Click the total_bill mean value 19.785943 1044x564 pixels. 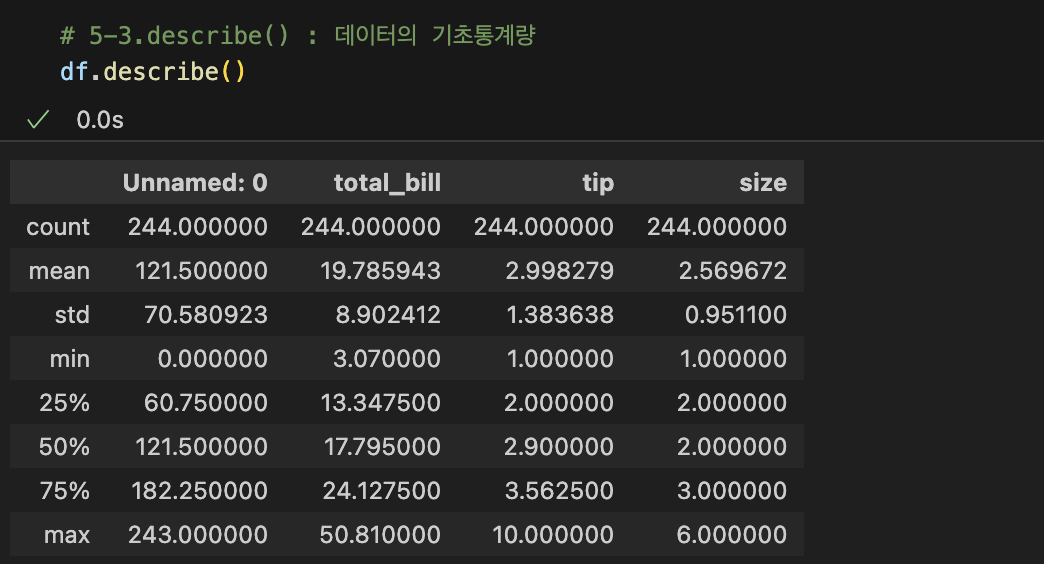pos(380,271)
